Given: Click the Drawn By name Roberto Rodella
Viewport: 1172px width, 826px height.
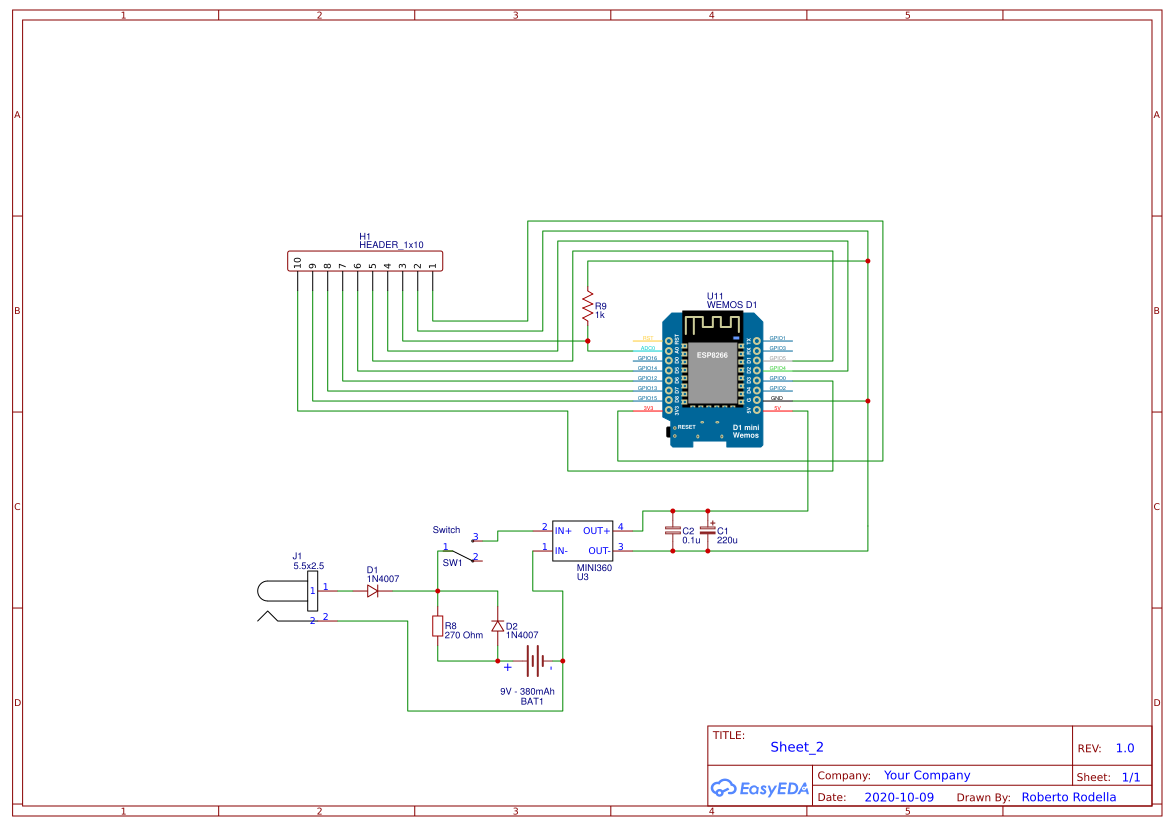Looking at the screenshot, I should 1070,797.
